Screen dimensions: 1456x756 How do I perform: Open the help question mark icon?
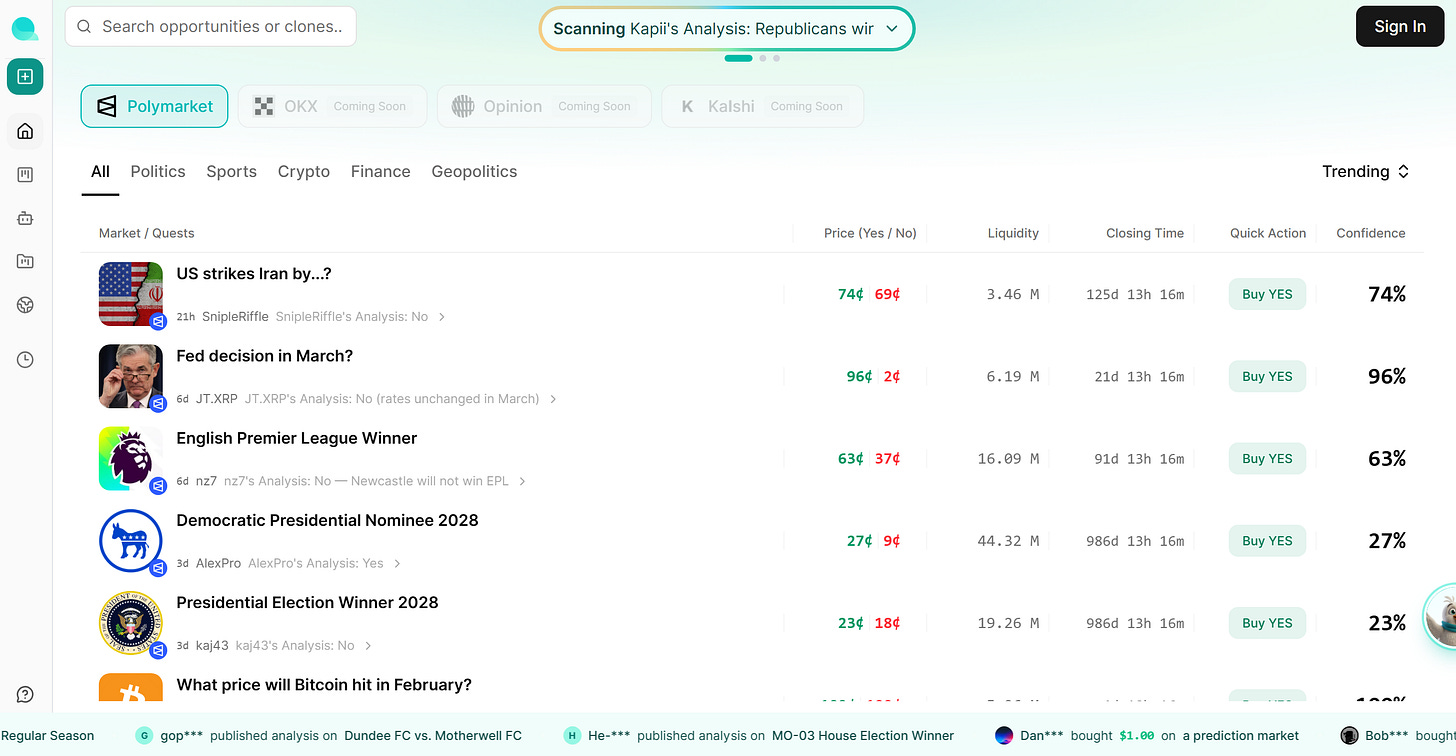click(25, 695)
